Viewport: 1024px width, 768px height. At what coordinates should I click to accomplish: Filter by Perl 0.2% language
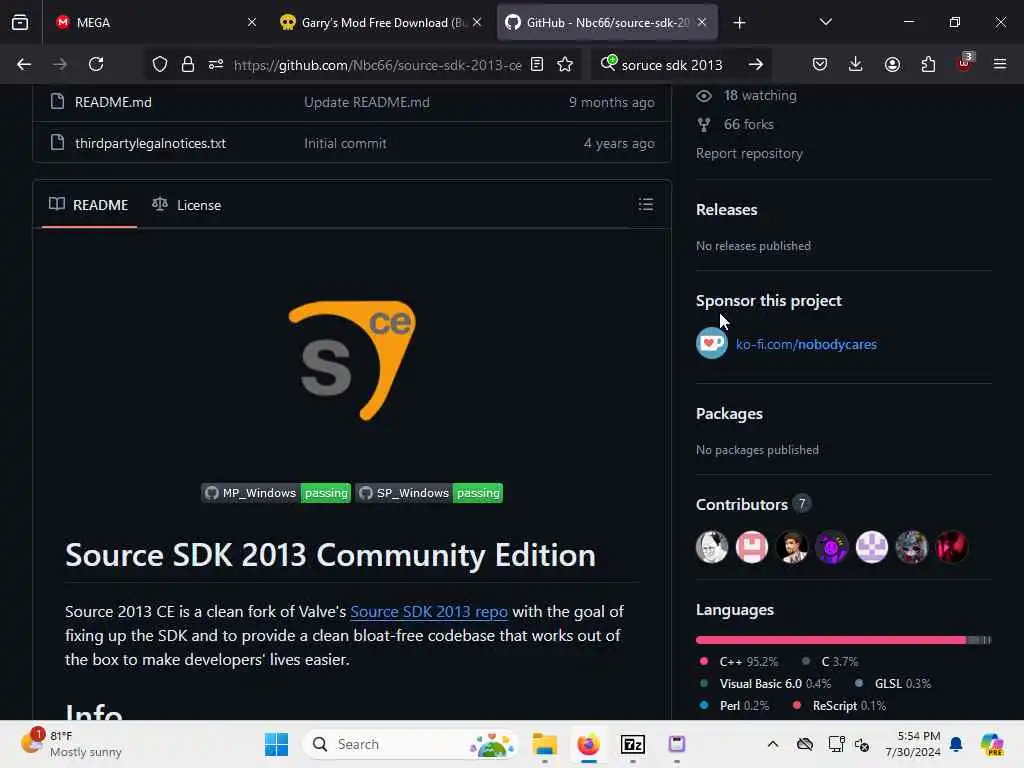point(734,706)
